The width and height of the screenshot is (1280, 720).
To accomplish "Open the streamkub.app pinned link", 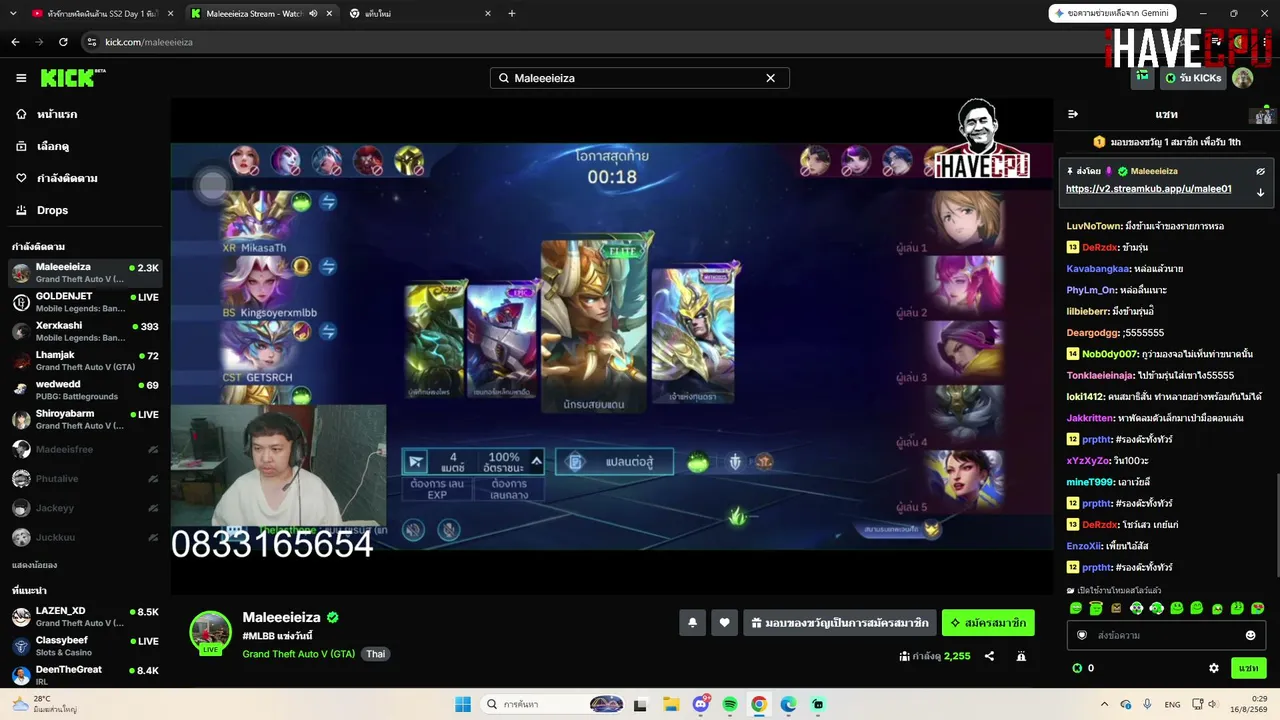I will tap(1149, 189).
